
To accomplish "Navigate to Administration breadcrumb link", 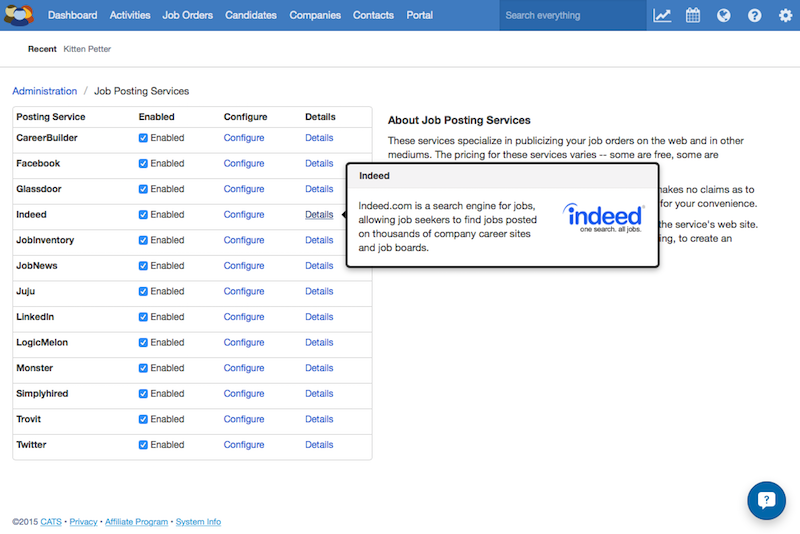I will click(x=44, y=91).
